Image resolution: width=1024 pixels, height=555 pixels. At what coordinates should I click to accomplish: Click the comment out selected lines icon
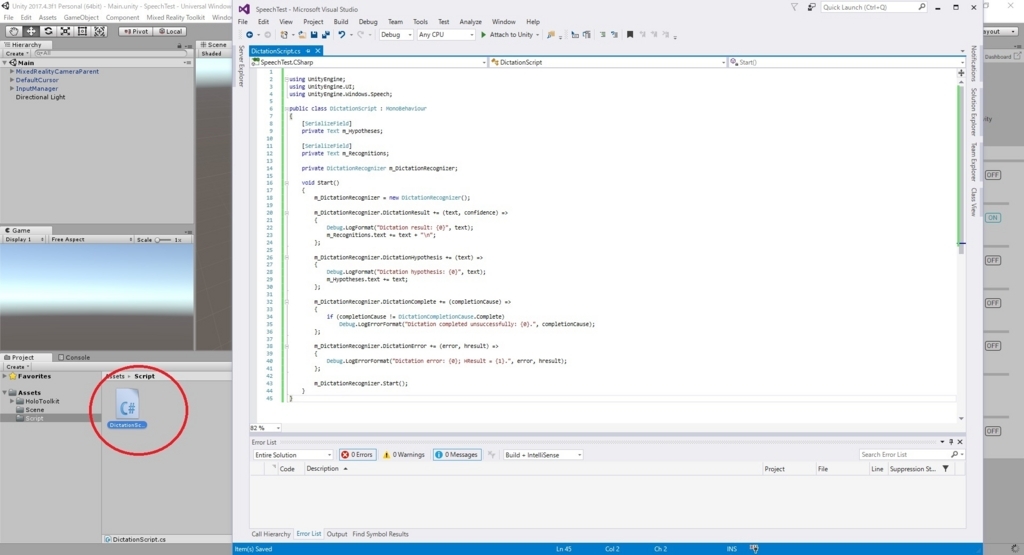point(602,35)
